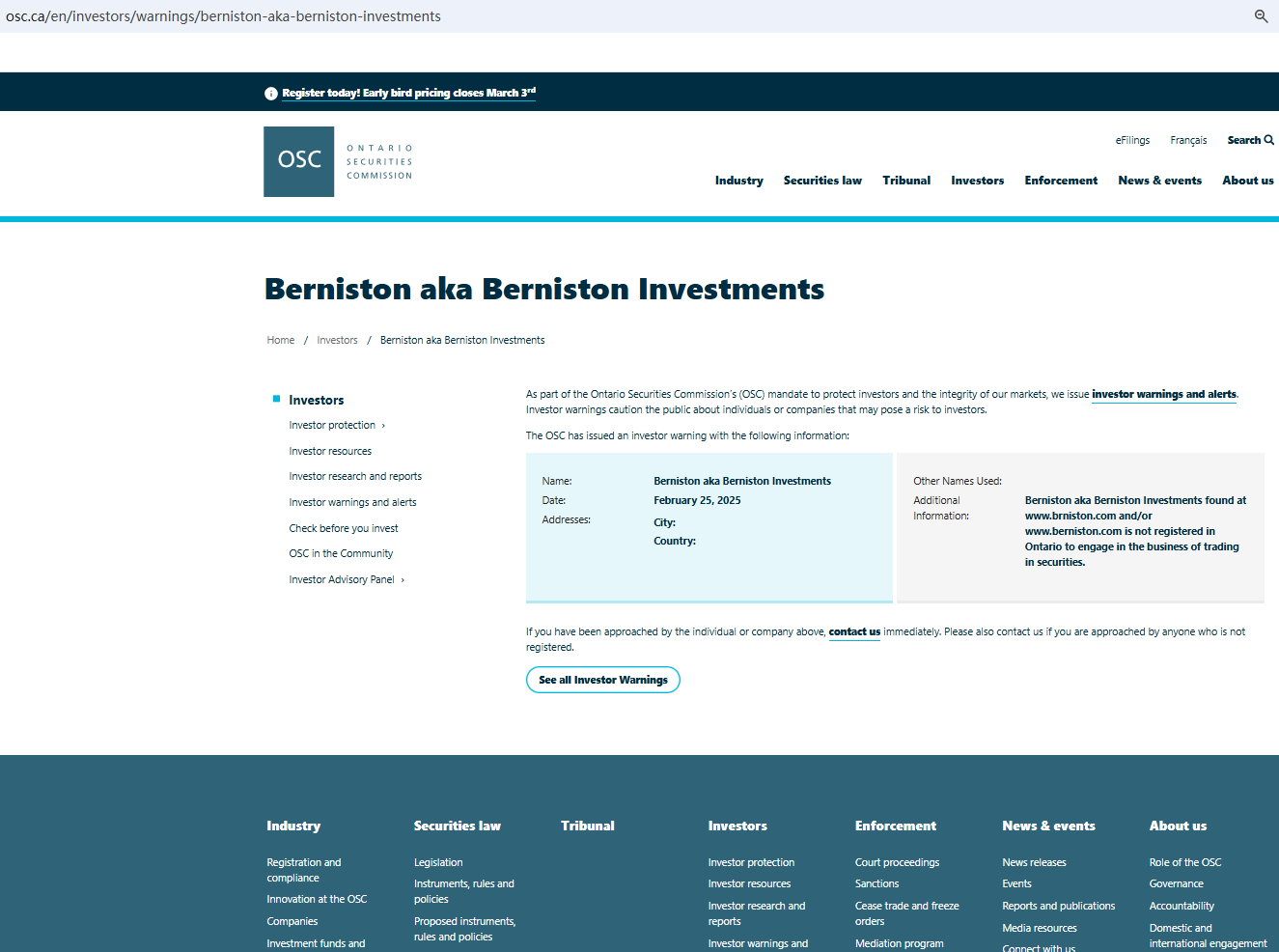Expand the Investor protection submenu arrow
Image resolution: width=1279 pixels, height=952 pixels.
coord(383,426)
